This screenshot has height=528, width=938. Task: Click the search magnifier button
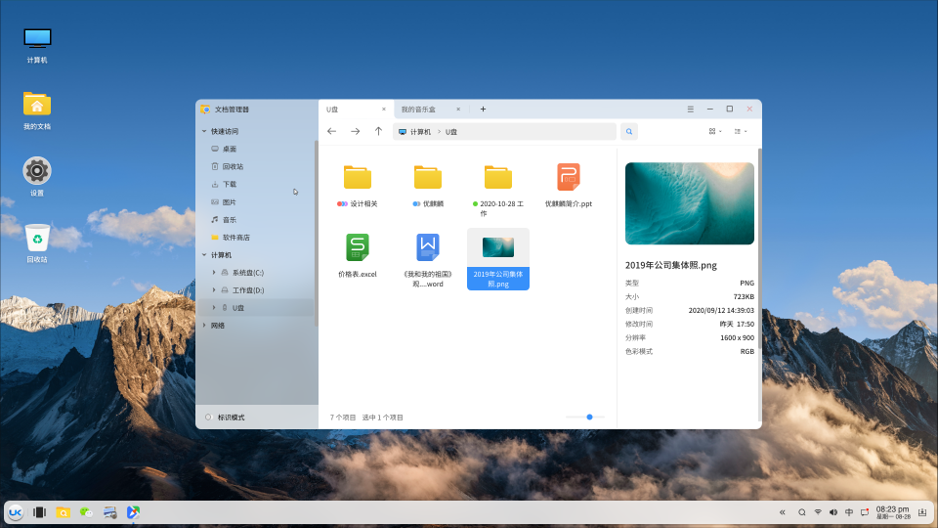[629, 131]
